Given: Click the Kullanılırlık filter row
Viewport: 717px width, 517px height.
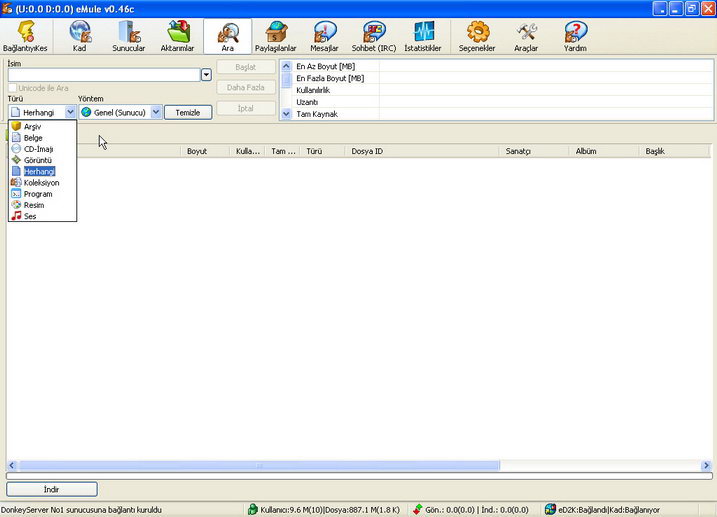Looking at the screenshot, I should pyautogui.click(x=502, y=90).
